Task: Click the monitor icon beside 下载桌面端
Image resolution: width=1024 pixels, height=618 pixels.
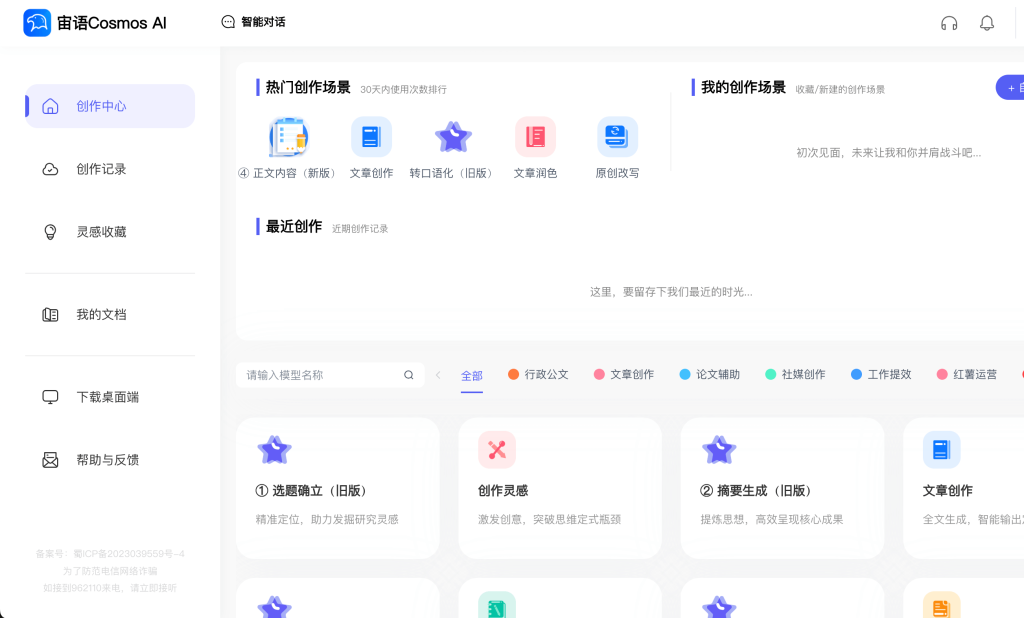Action: [50, 397]
